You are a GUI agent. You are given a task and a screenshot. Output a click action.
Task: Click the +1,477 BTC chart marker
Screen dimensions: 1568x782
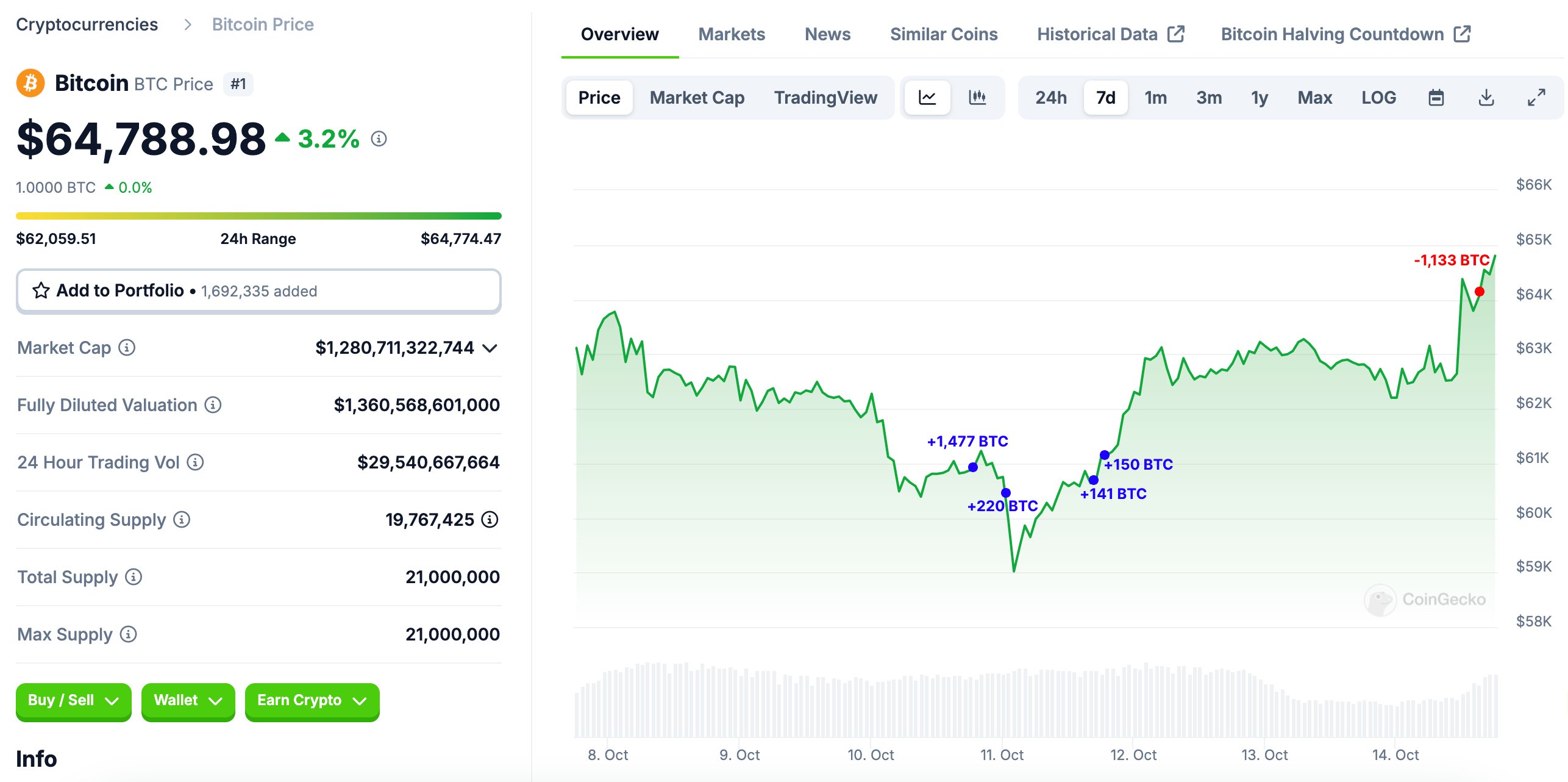tap(973, 467)
